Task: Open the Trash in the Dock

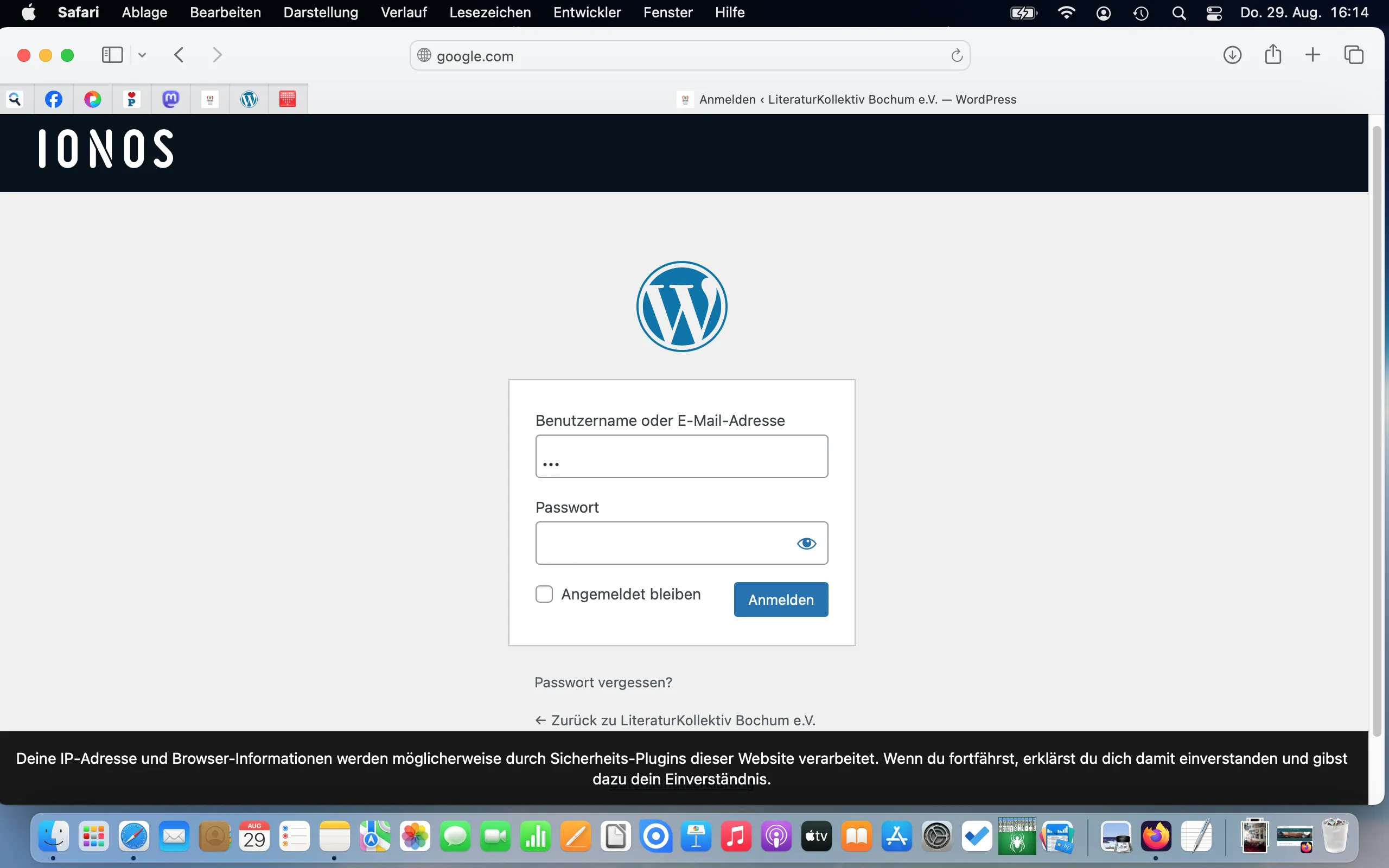Action: pyautogui.click(x=1335, y=837)
